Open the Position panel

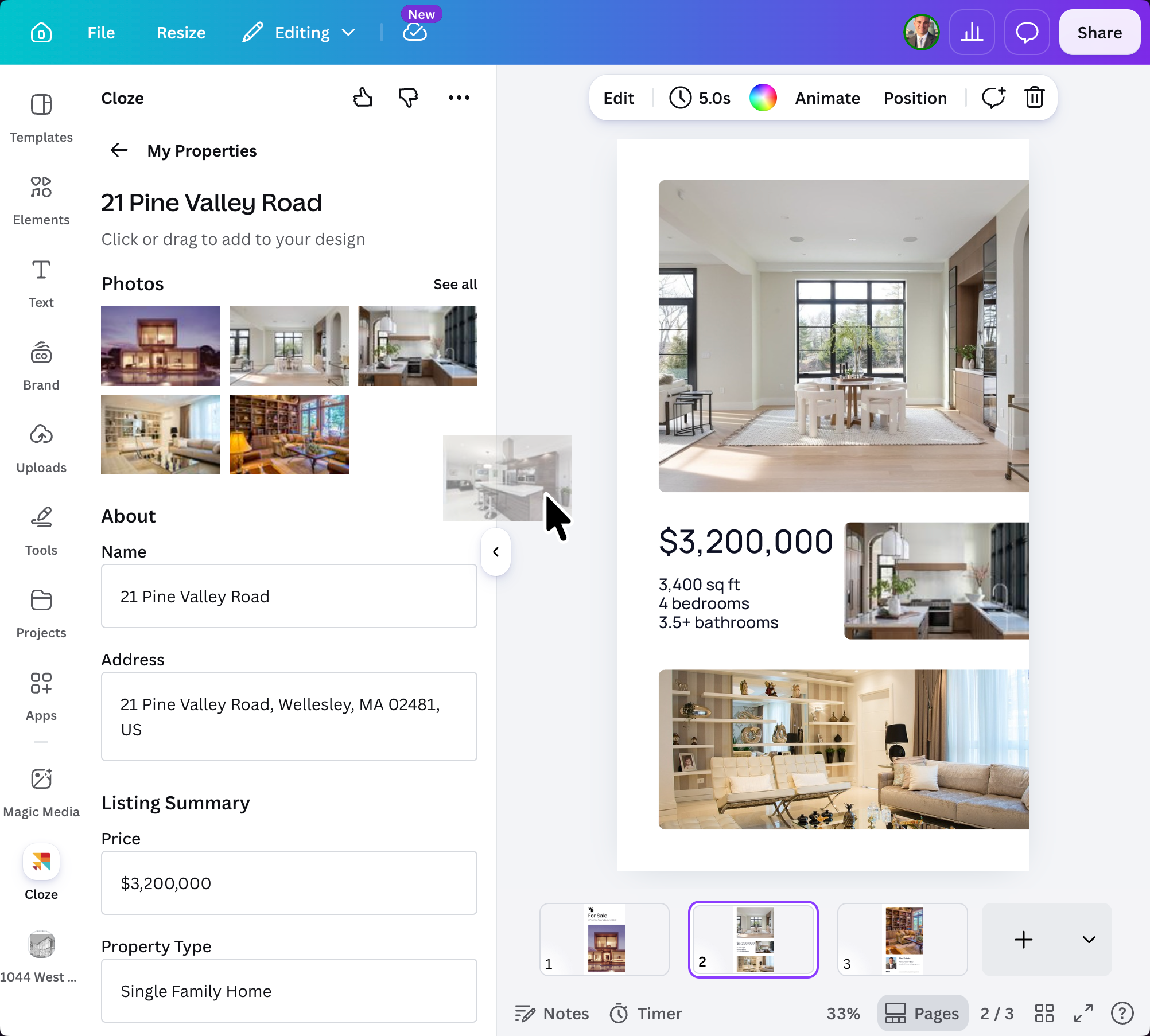(915, 98)
